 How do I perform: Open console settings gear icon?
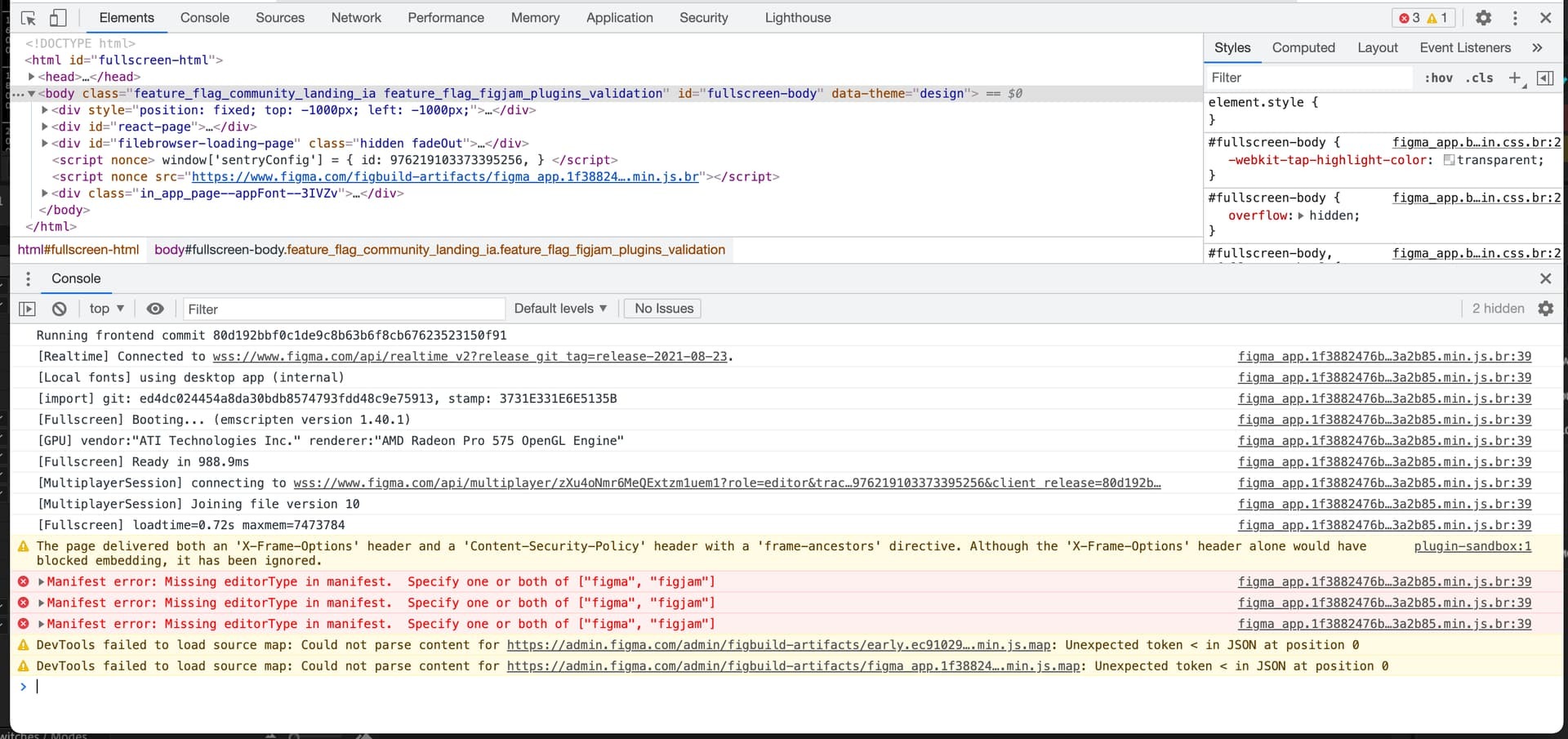pyautogui.click(x=1545, y=309)
